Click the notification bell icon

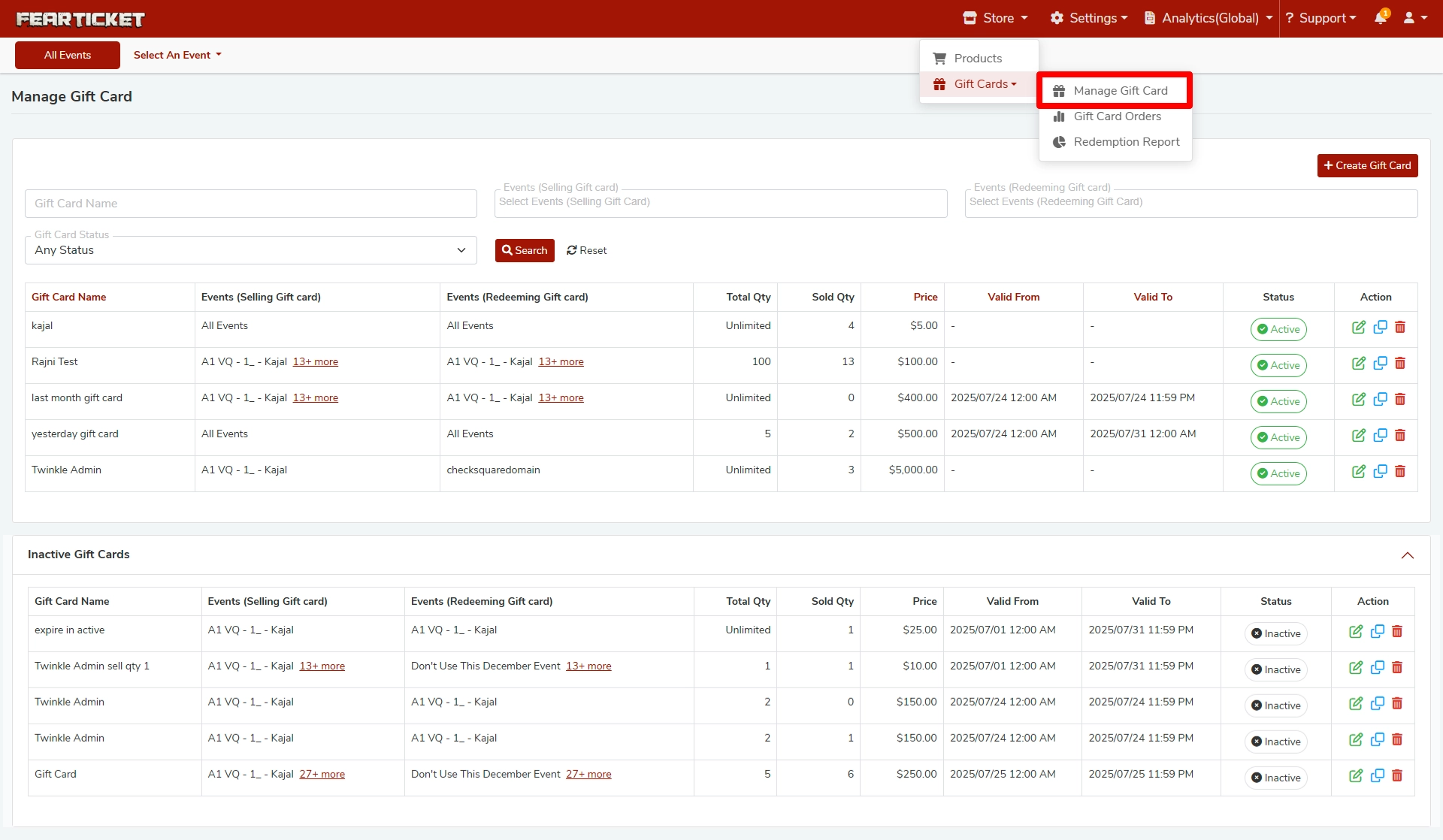[x=1381, y=18]
